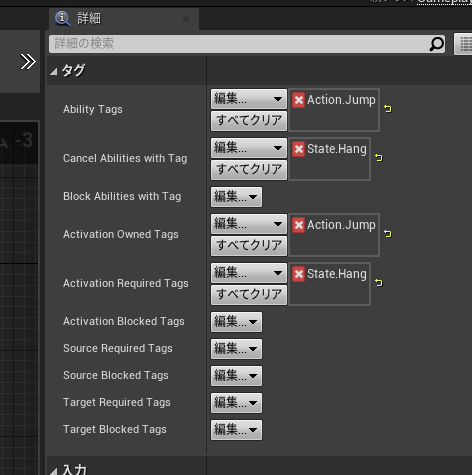
Task: Open Block Abilities with Tag edit dropdown
Action: point(236,197)
